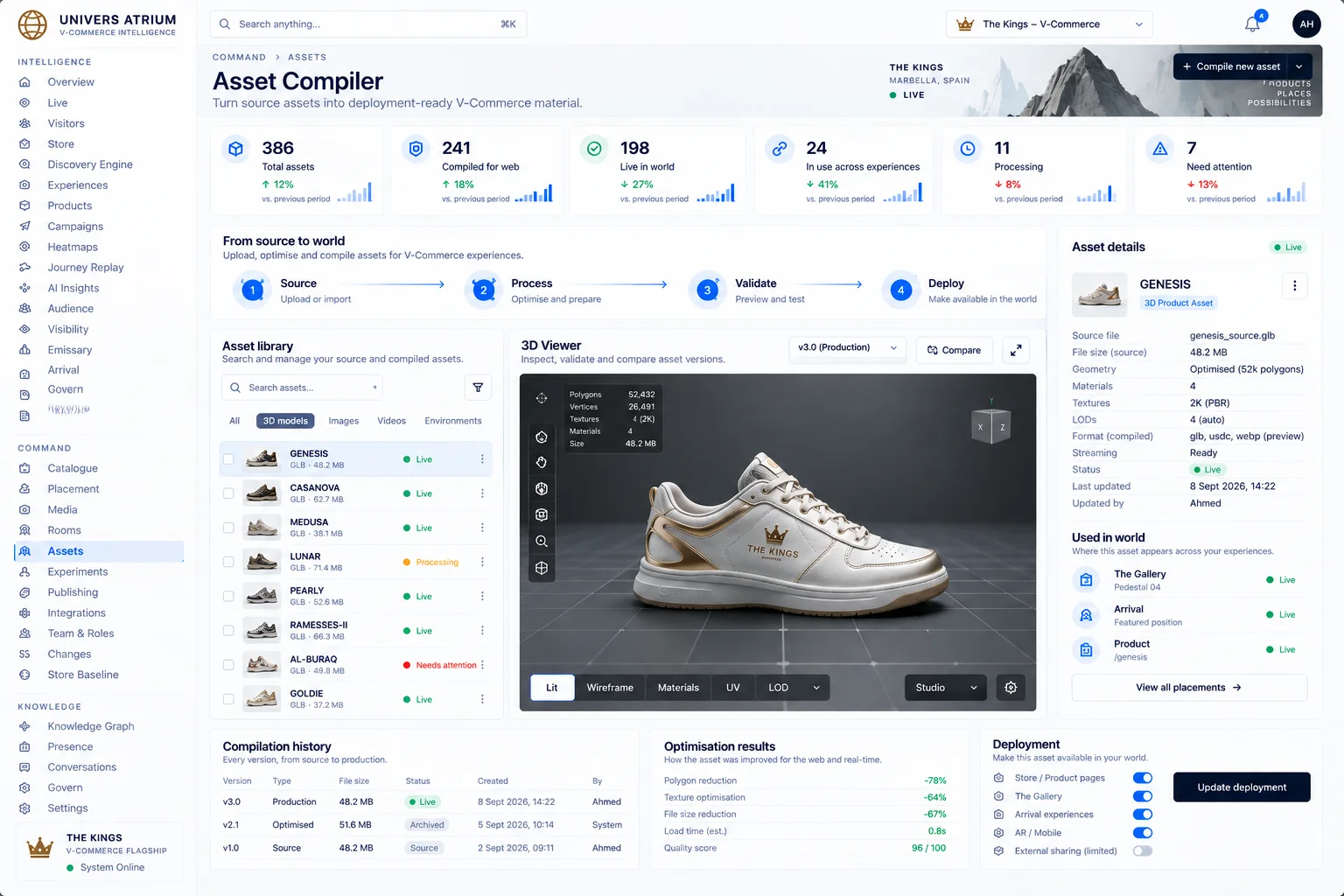1344x896 pixels.
Task: Enable External sharing (limited) toggle
Action: pyautogui.click(x=1143, y=851)
